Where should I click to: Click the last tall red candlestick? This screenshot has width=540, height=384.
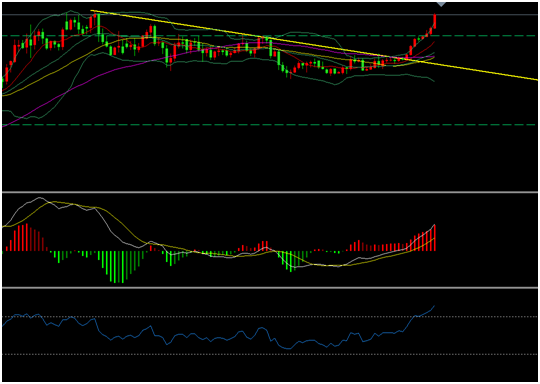435,21
